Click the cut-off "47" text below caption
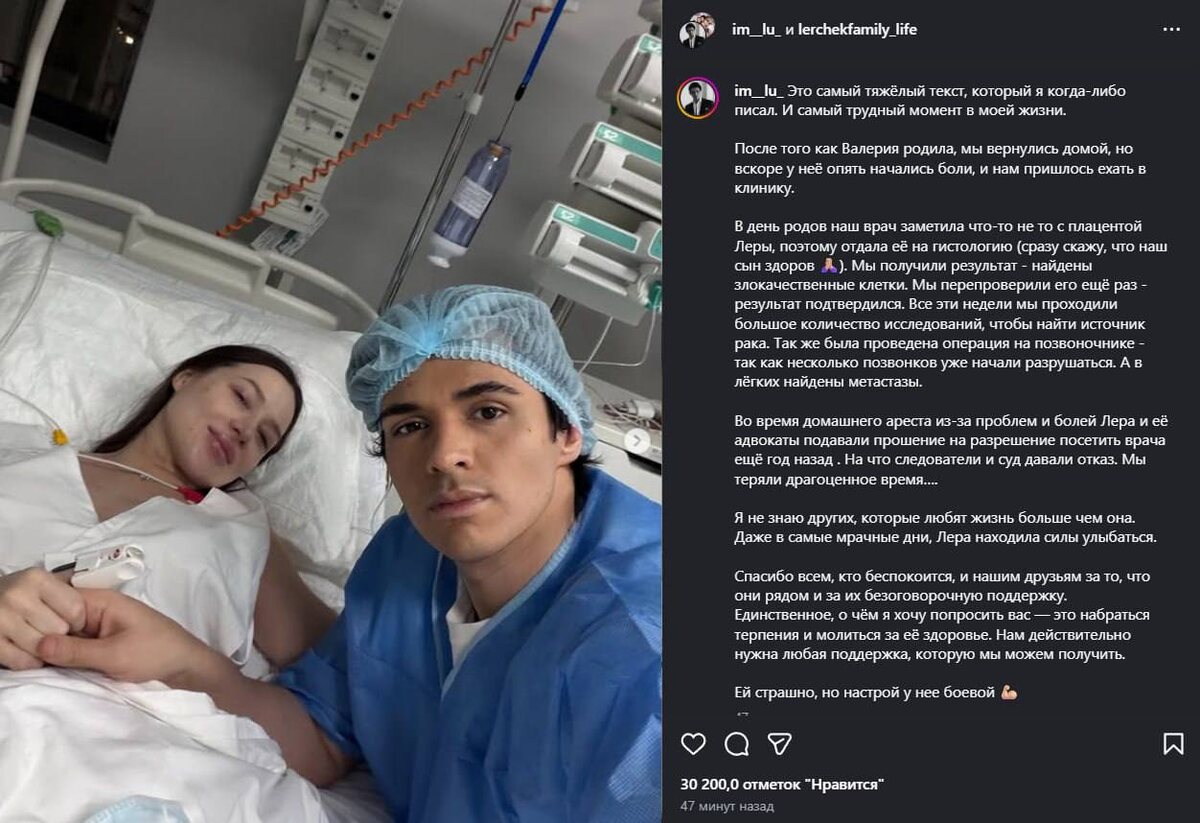This screenshot has height=823, width=1200. pos(742,715)
